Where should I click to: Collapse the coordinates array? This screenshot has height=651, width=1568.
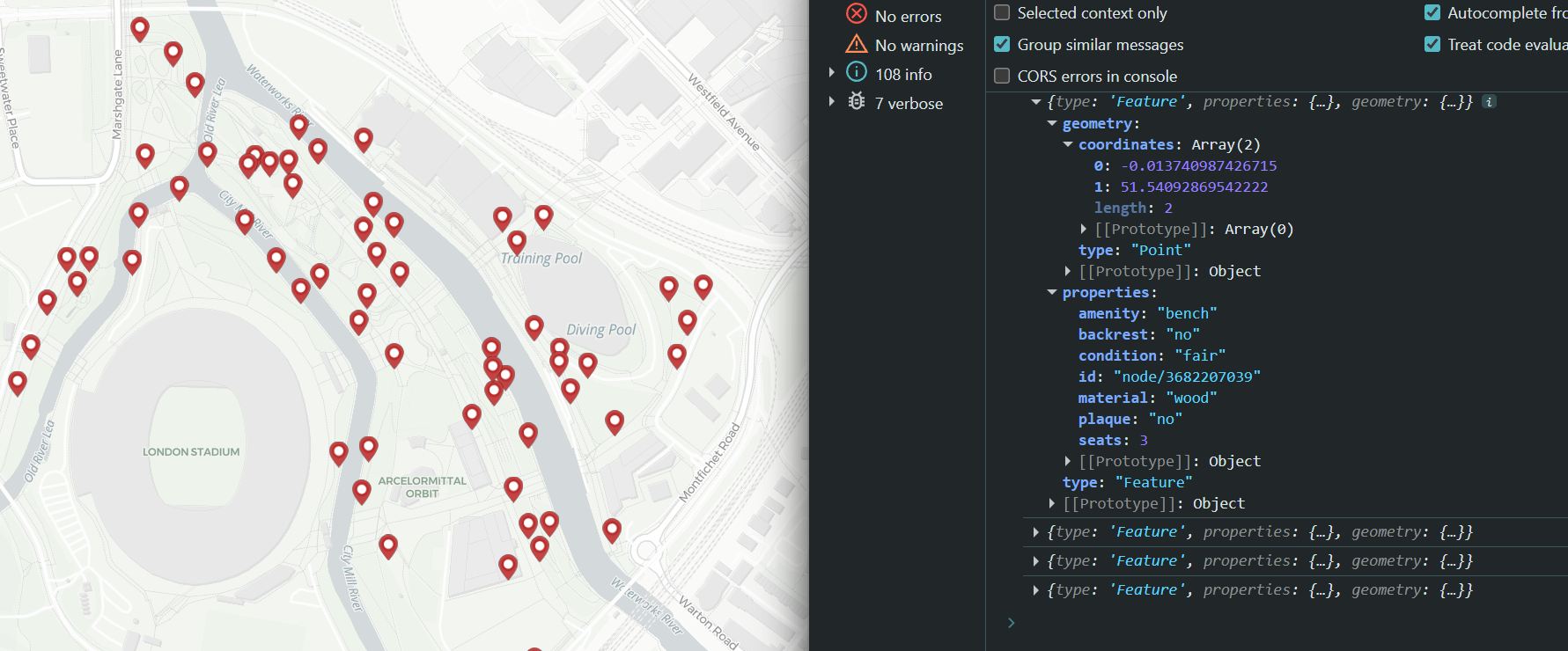(1068, 145)
